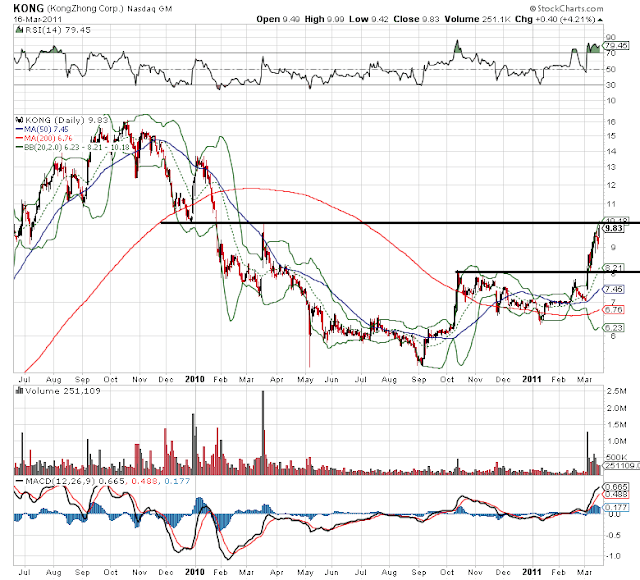
Task: Click the High price value in header
Action: tap(336, 19)
